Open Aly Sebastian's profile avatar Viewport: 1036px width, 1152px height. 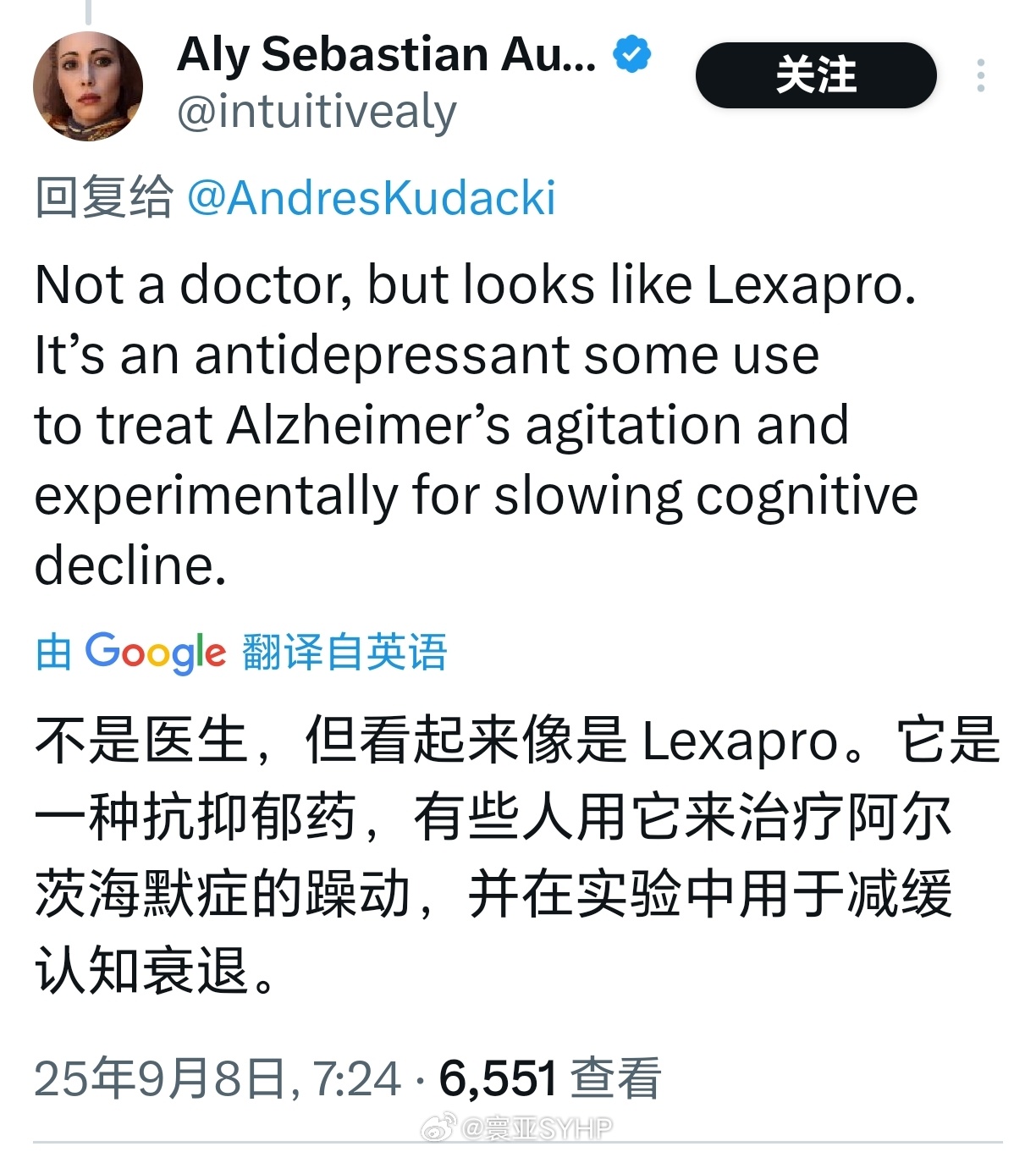point(88,85)
